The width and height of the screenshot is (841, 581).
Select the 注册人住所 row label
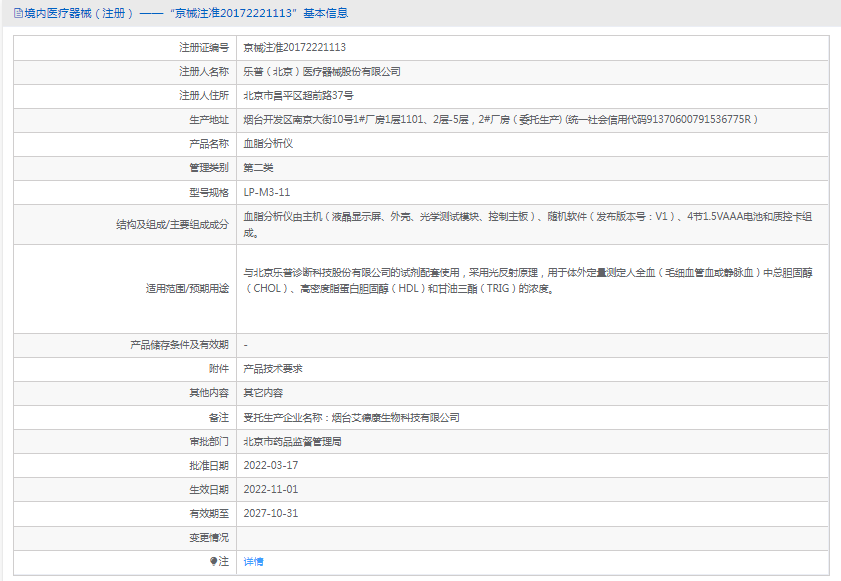coord(204,95)
